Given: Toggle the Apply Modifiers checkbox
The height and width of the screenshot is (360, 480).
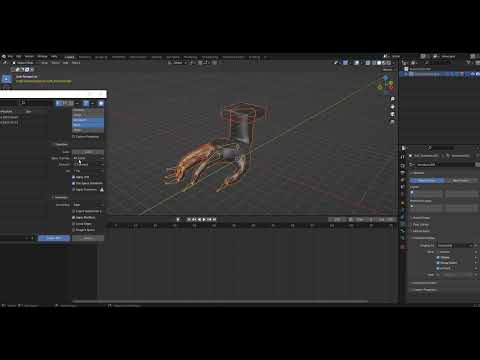Looking at the screenshot, I should tap(74, 217).
